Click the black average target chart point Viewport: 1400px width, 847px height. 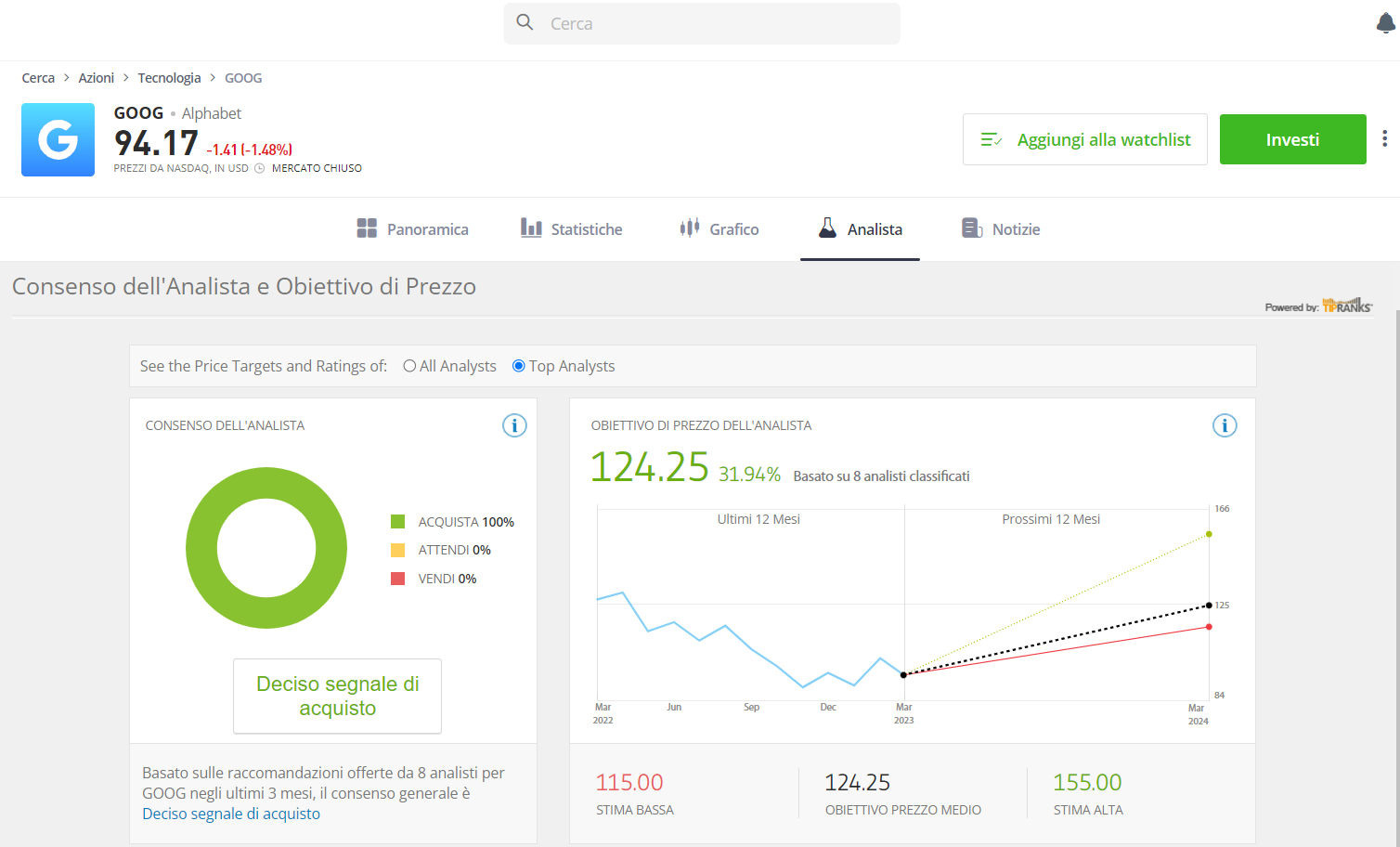[x=1209, y=606]
